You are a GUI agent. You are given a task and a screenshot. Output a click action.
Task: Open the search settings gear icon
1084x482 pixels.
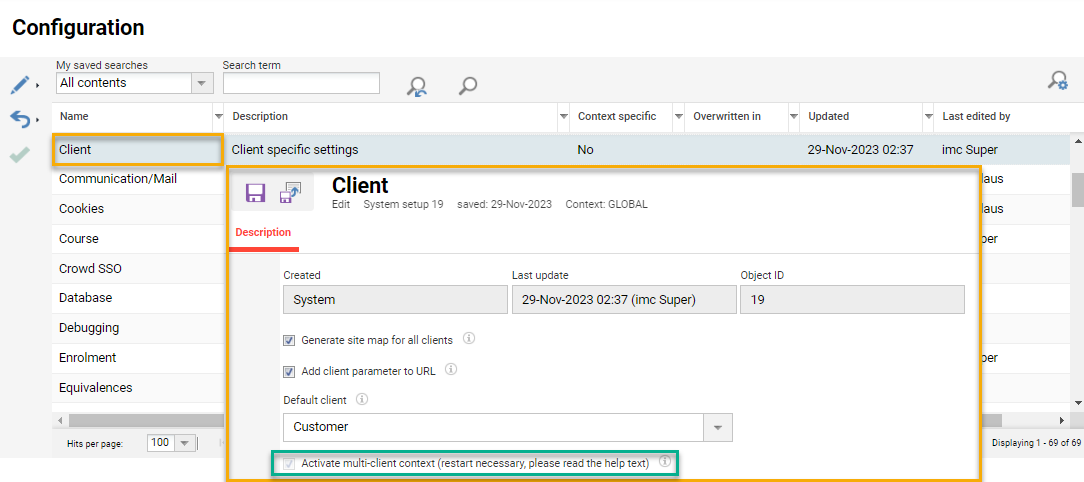[x=1057, y=81]
